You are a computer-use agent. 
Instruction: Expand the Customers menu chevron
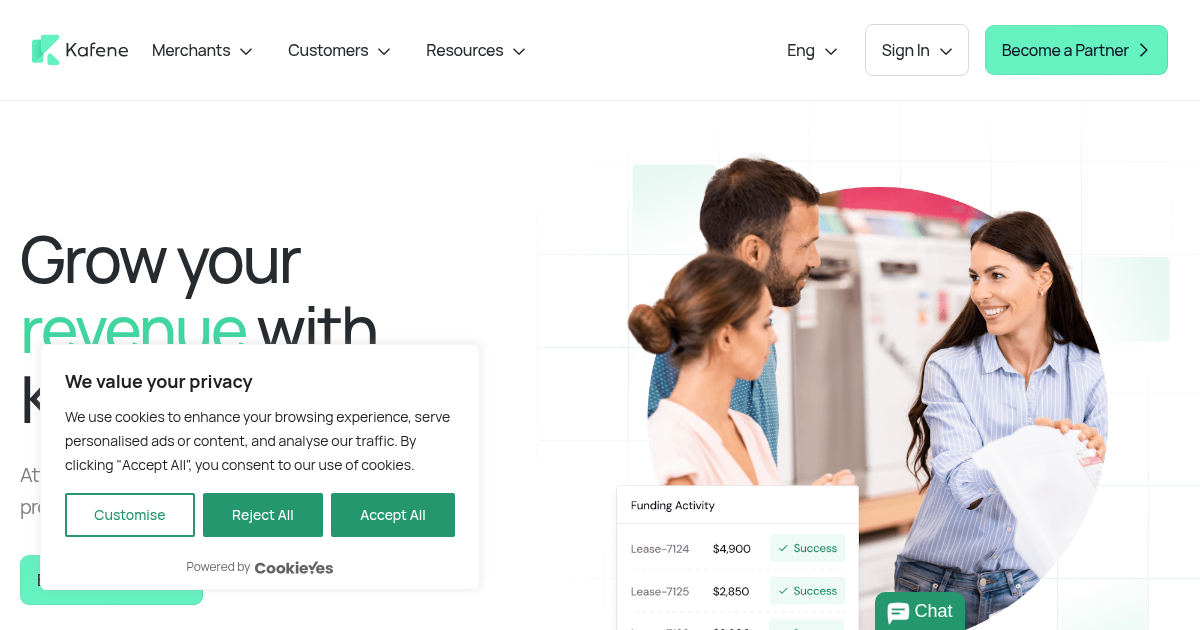[384, 51]
